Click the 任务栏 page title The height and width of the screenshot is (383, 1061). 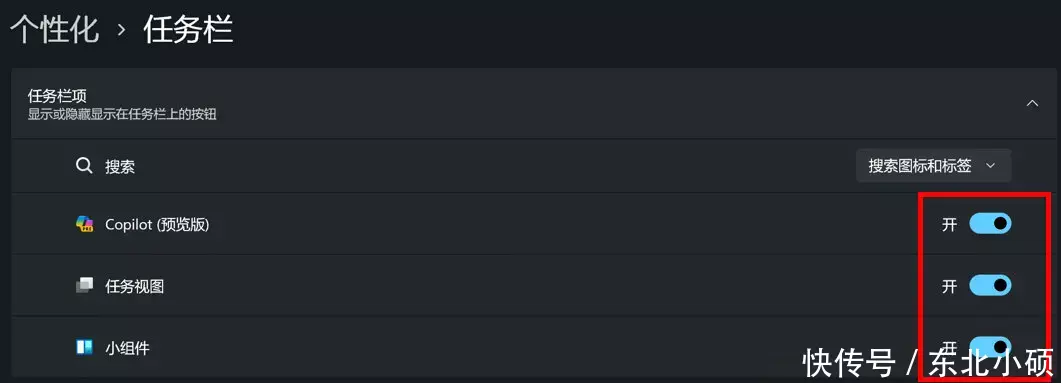[x=188, y=30]
